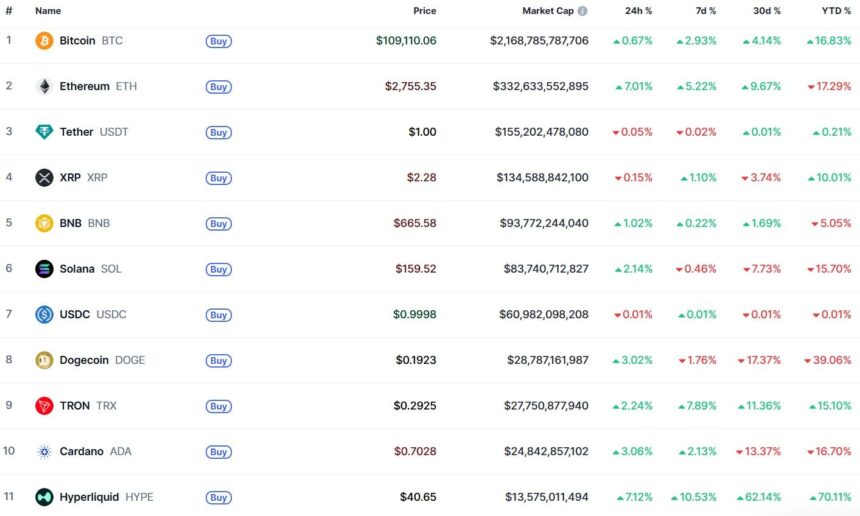Click the Solana logo icon
This screenshot has height=516, width=860.
point(44,269)
